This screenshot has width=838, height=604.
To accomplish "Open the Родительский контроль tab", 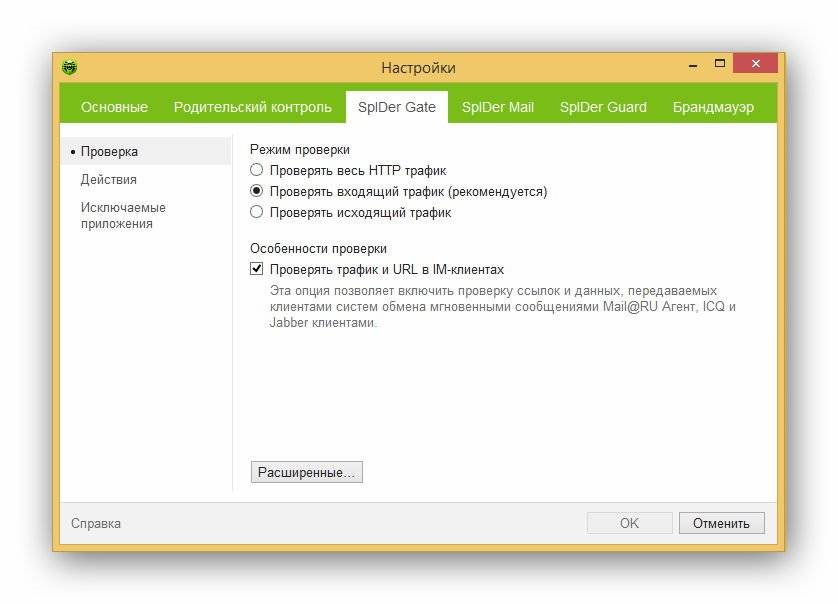I will pyautogui.click(x=253, y=107).
